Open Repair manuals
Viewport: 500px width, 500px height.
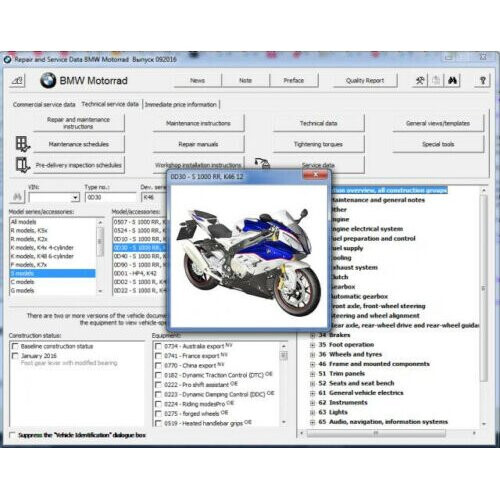click(x=198, y=144)
